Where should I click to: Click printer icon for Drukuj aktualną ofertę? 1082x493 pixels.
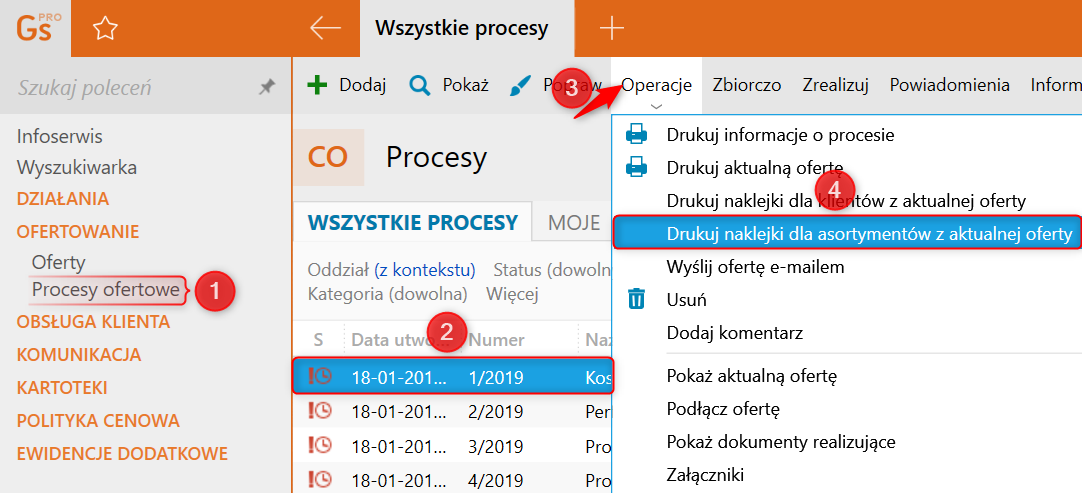click(x=636, y=167)
